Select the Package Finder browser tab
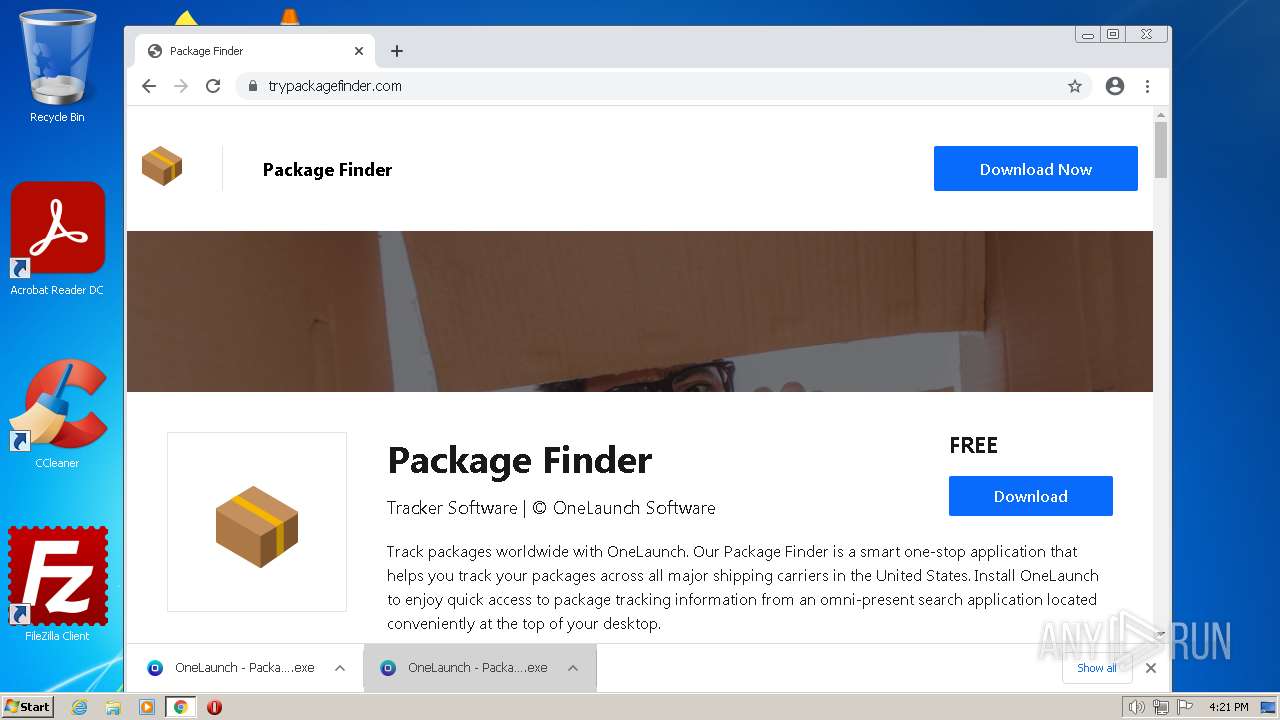The height and width of the screenshot is (720, 1280). click(x=250, y=51)
